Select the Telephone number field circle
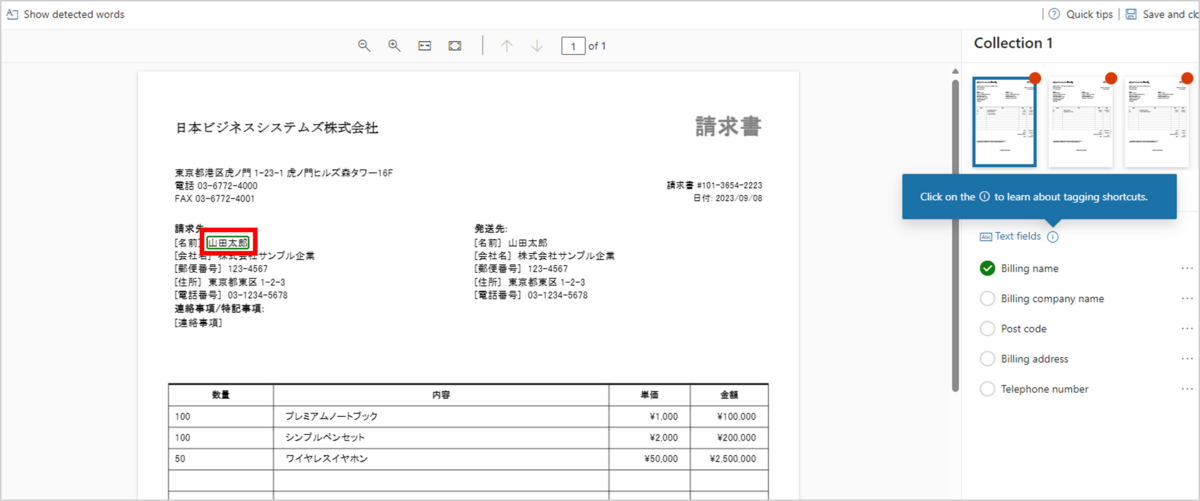 pyautogui.click(x=988, y=389)
